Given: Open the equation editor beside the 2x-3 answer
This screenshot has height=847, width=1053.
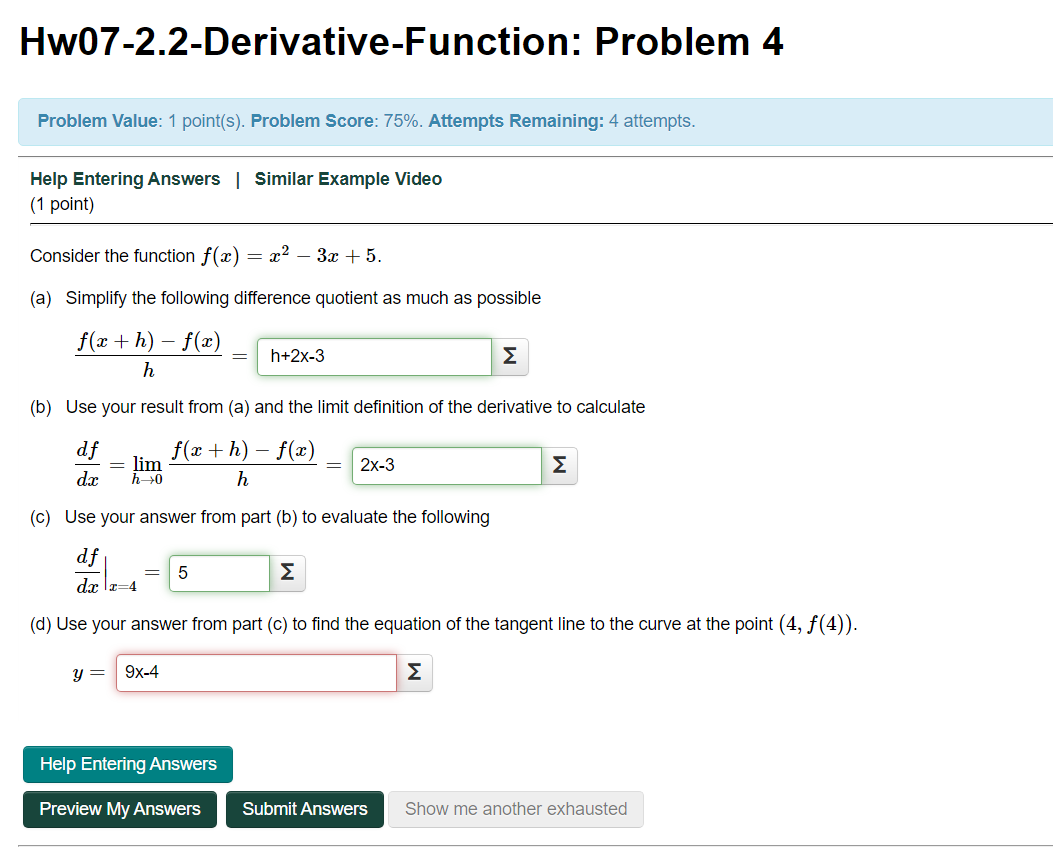Looking at the screenshot, I should [x=559, y=465].
